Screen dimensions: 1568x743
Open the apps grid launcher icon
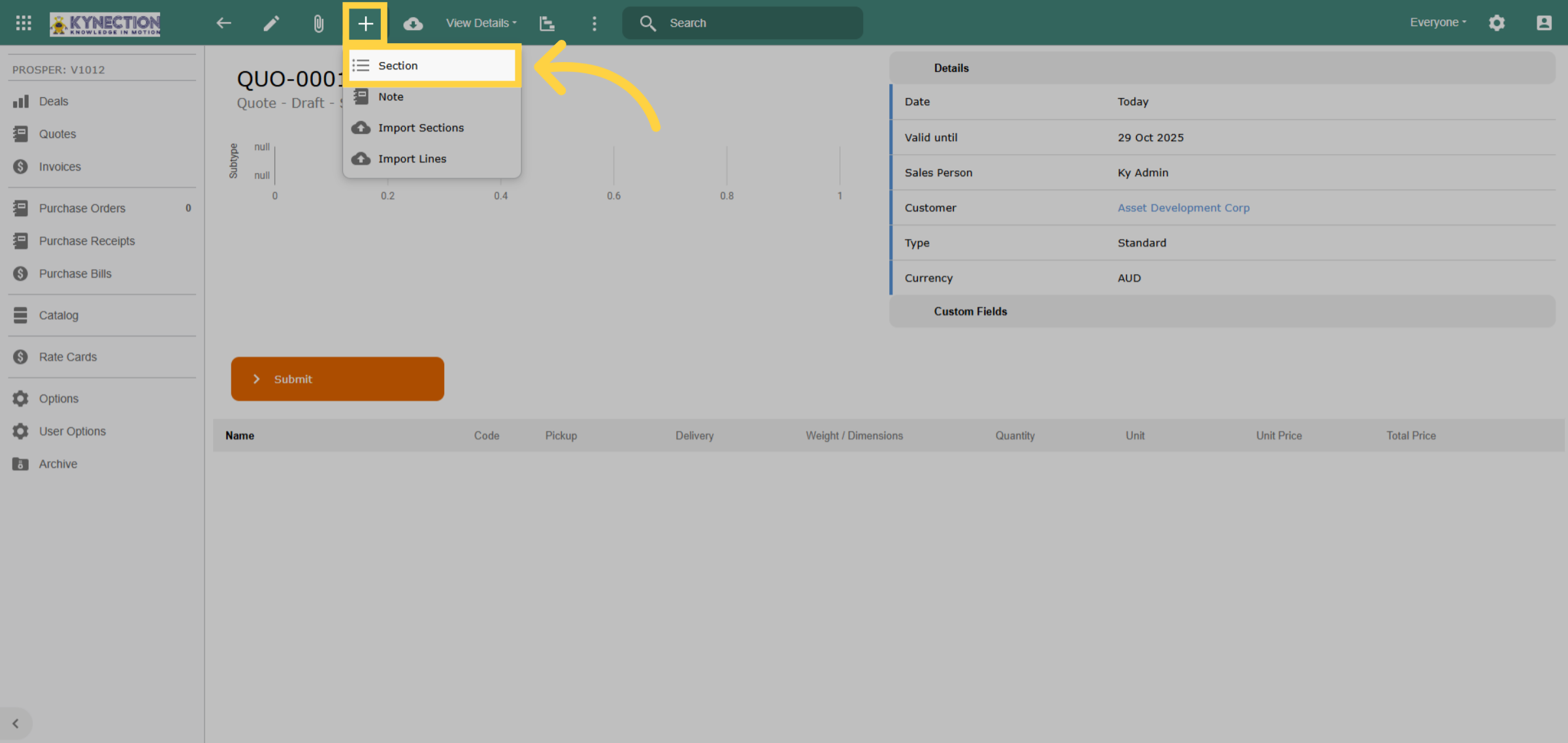tap(24, 23)
